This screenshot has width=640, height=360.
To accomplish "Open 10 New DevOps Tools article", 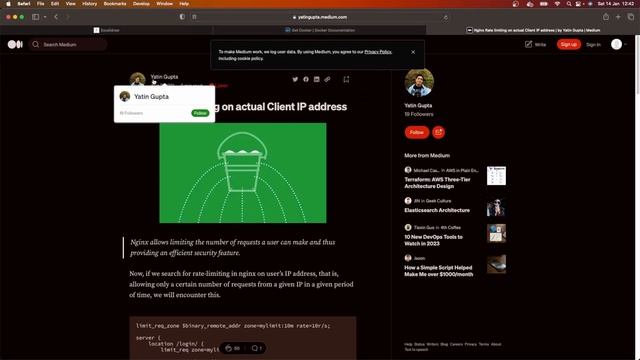I will (x=433, y=240).
